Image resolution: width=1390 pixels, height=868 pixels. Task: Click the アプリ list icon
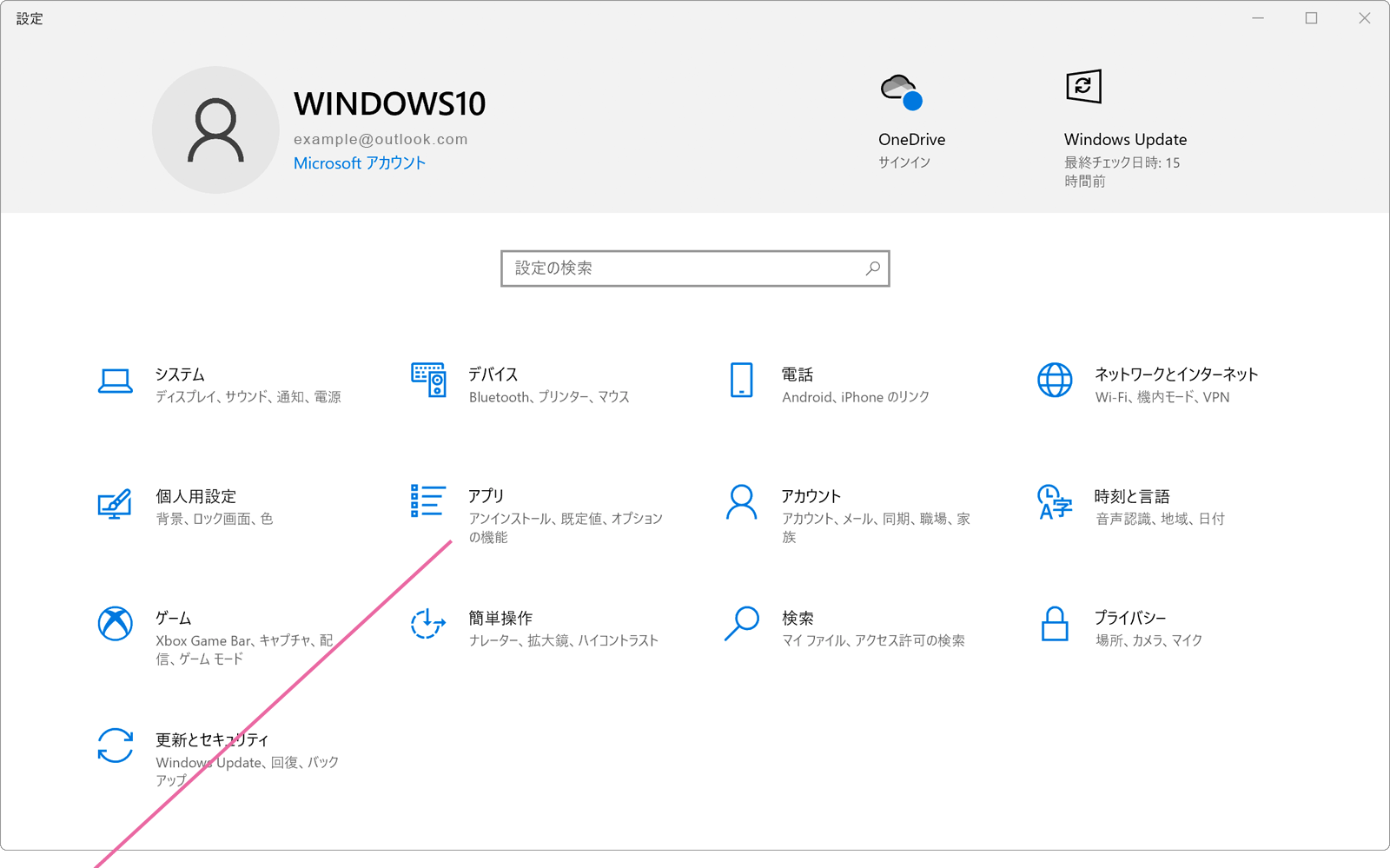[428, 501]
